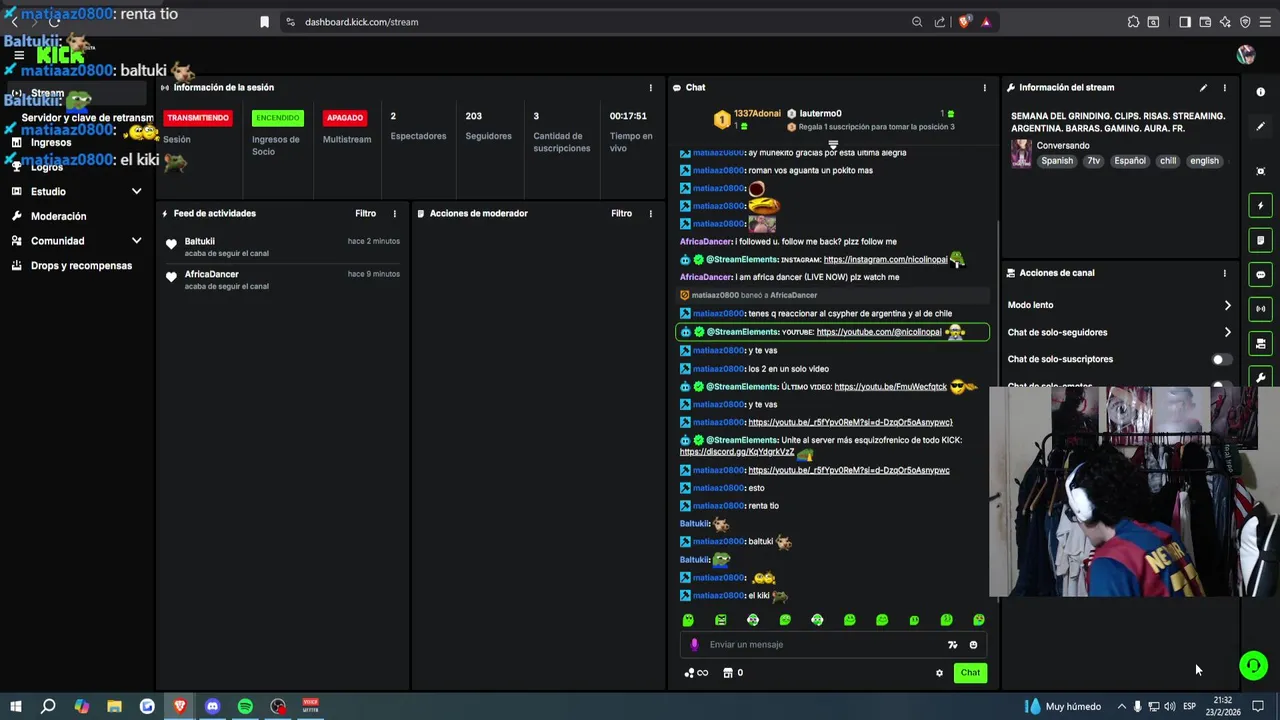Click the 7tv stream tag
Screen dimensions: 1280x720
(1093, 161)
